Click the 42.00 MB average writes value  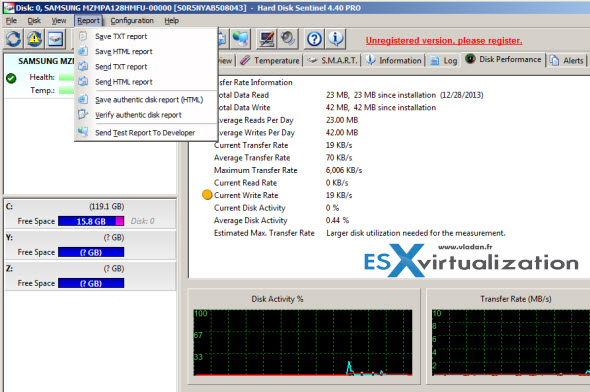(x=342, y=132)
